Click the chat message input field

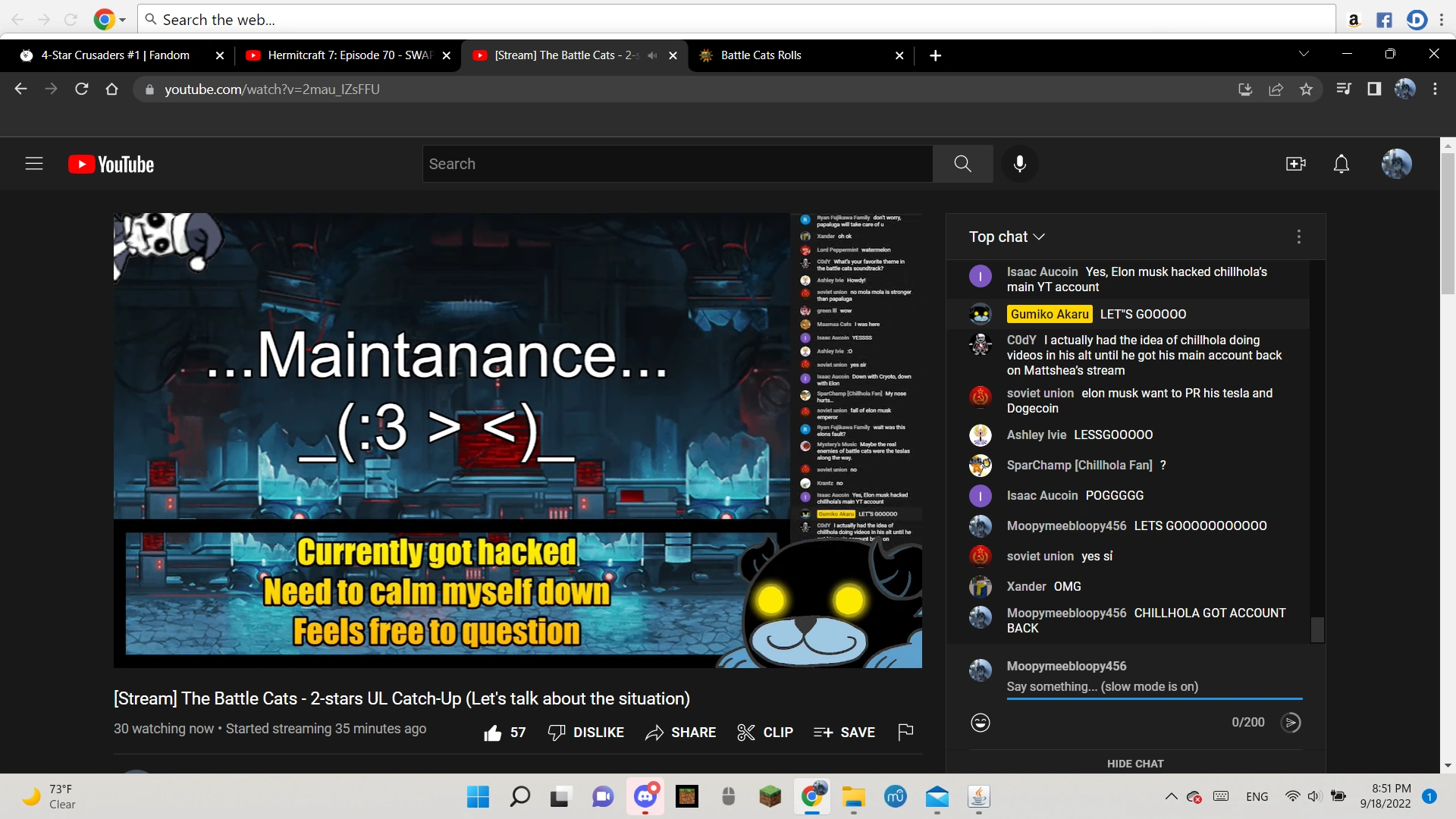coord(1153,687)
